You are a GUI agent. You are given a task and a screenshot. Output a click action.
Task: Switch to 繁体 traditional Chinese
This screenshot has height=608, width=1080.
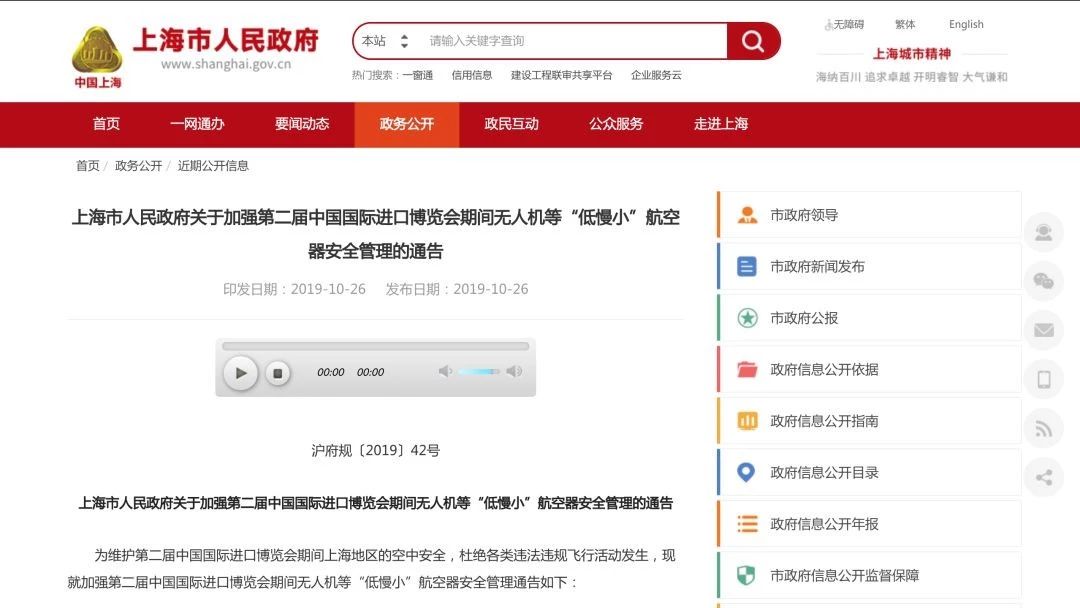click(905, 25)
